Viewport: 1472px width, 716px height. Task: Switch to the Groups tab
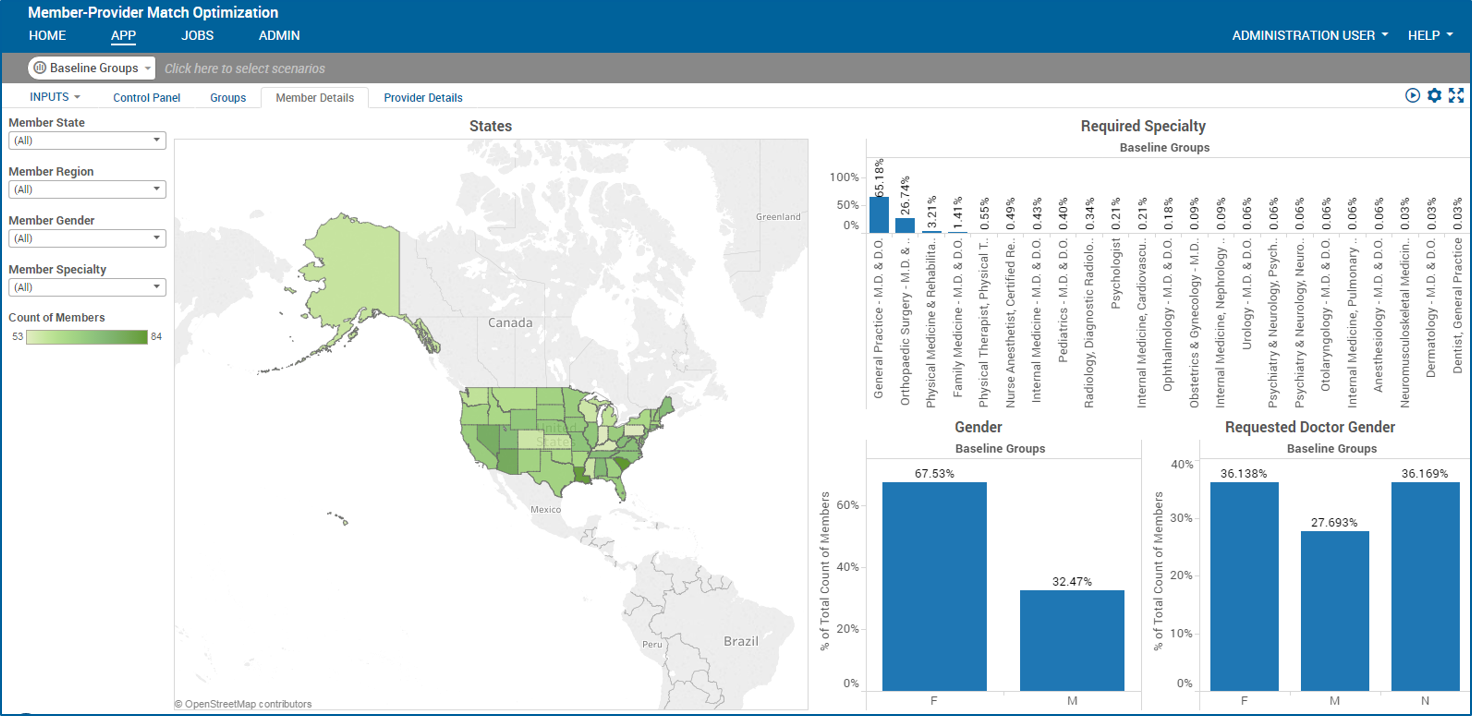coord(227,97)
